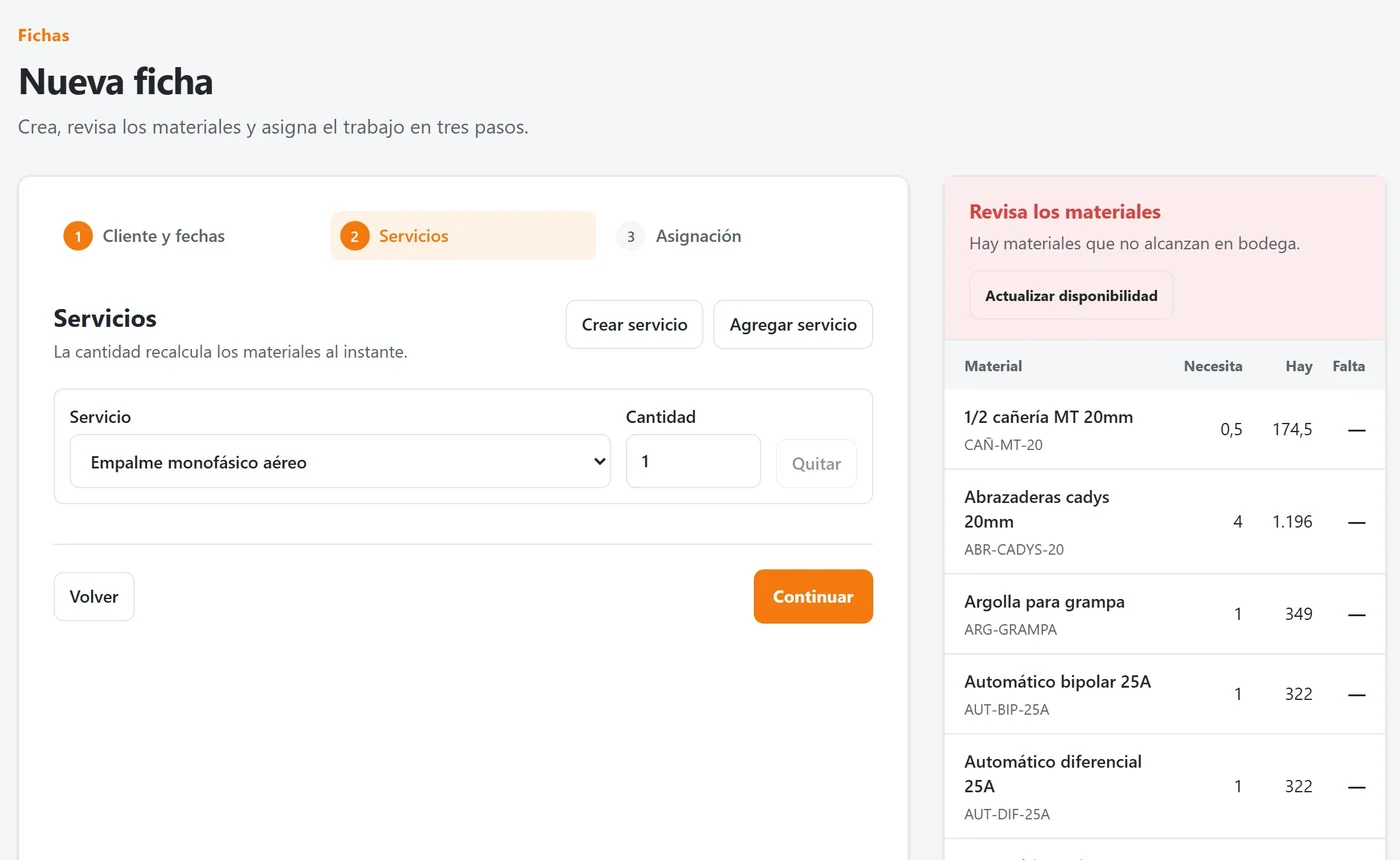
Task: Select the 1/2 cañería MT 20mm row name
Action: click(1049, 417)
